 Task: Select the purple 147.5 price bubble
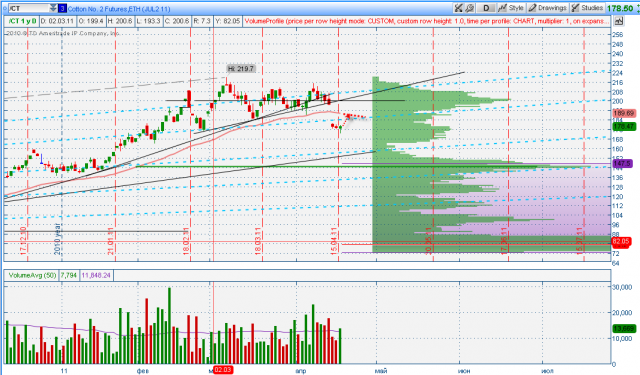pyautogui.click(x=622, y=163)
